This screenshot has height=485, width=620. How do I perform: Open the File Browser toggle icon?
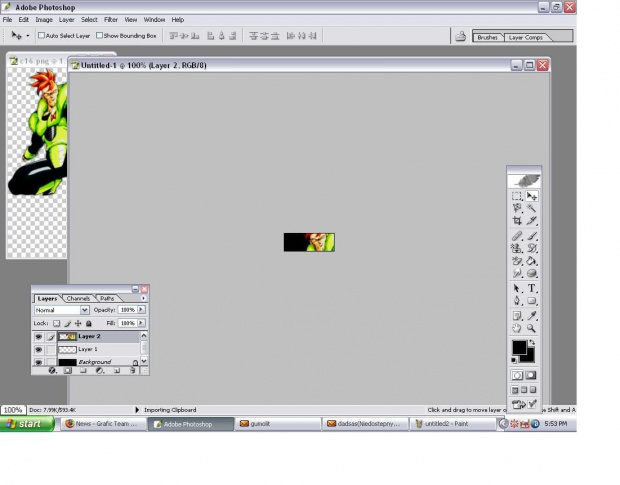460,36
